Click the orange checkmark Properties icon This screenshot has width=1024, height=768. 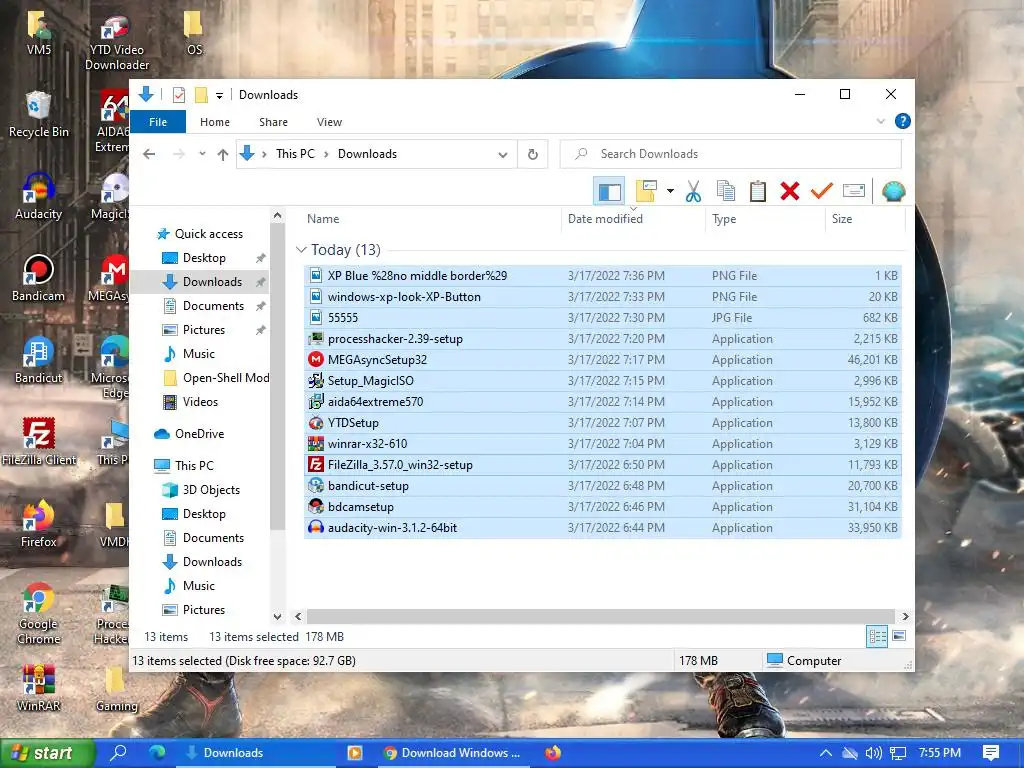(822, 191)
